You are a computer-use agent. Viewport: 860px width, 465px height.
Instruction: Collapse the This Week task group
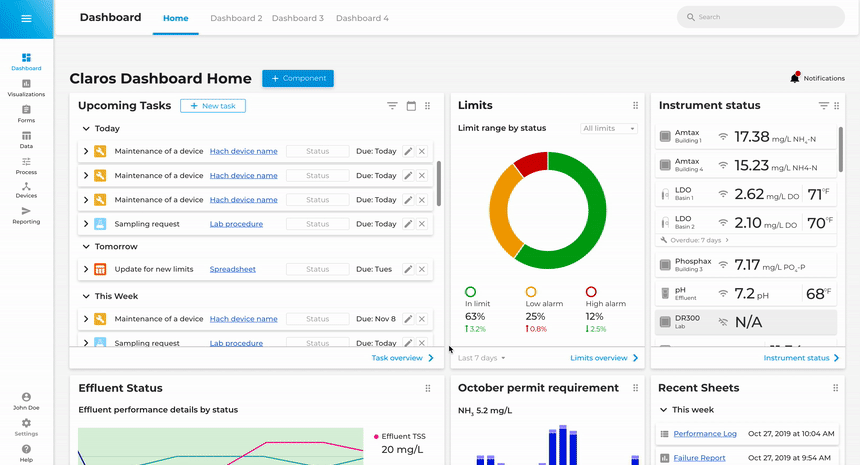pos(86,296)
